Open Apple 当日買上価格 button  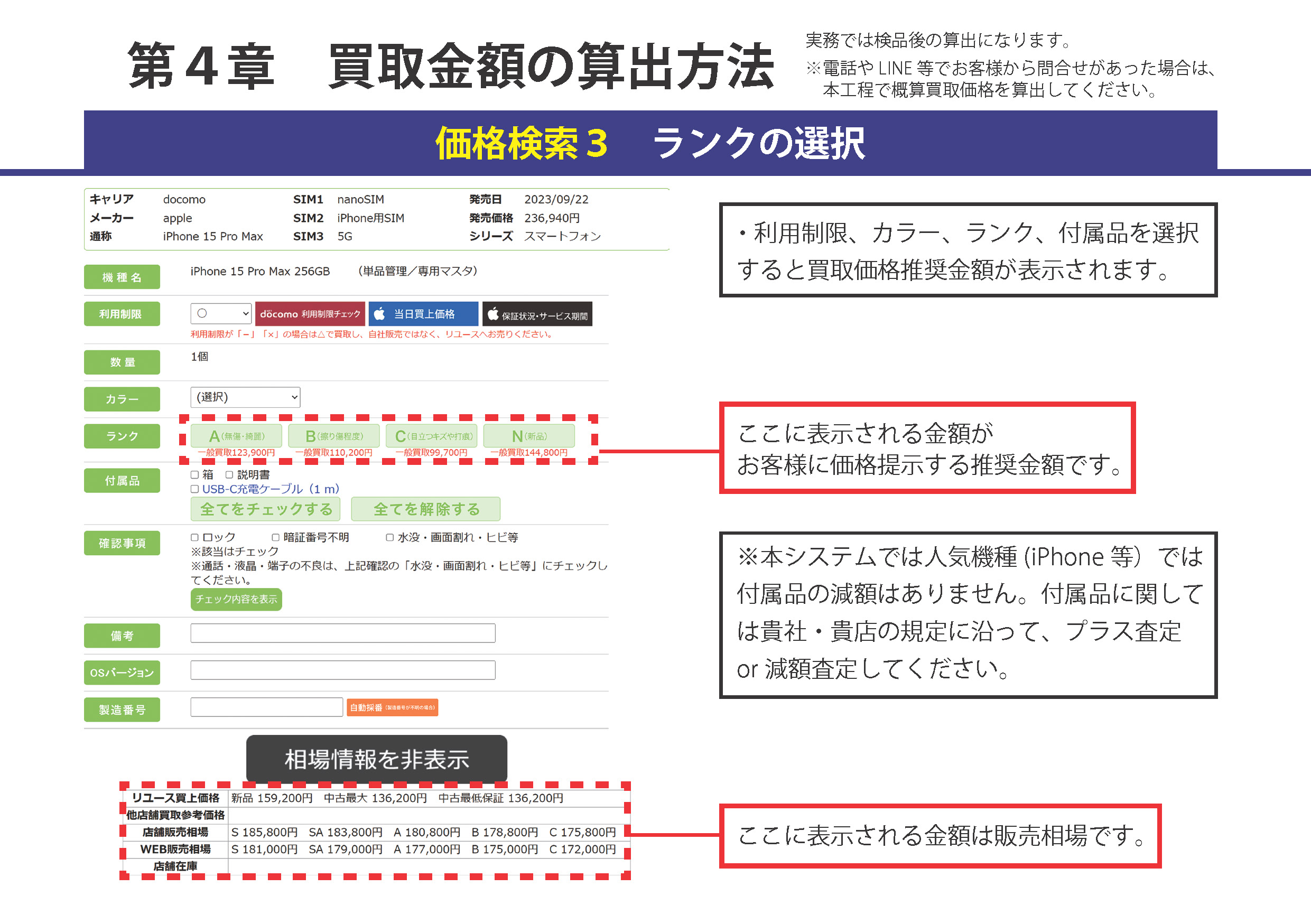(423, 314)
